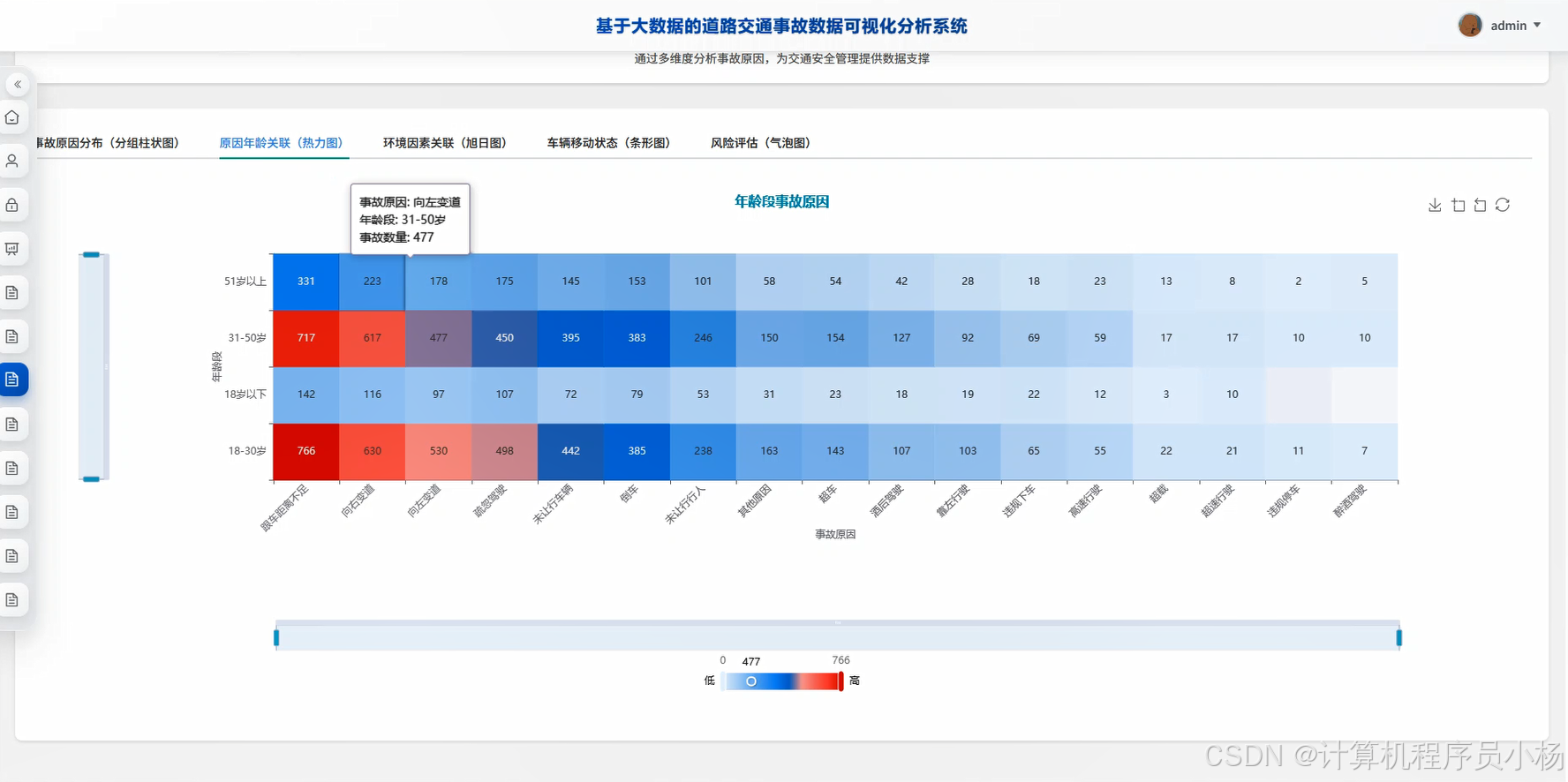The height and width of the screenshot is (782, 1568).
Task: Click the circular marker on color legend
Action: (751, 681)
